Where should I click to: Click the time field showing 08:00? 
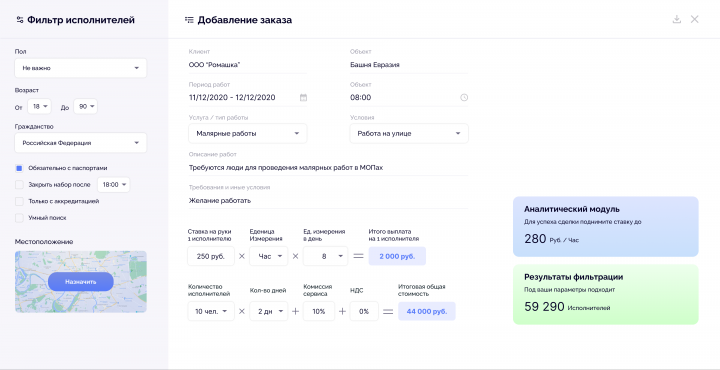coord(409,97)
